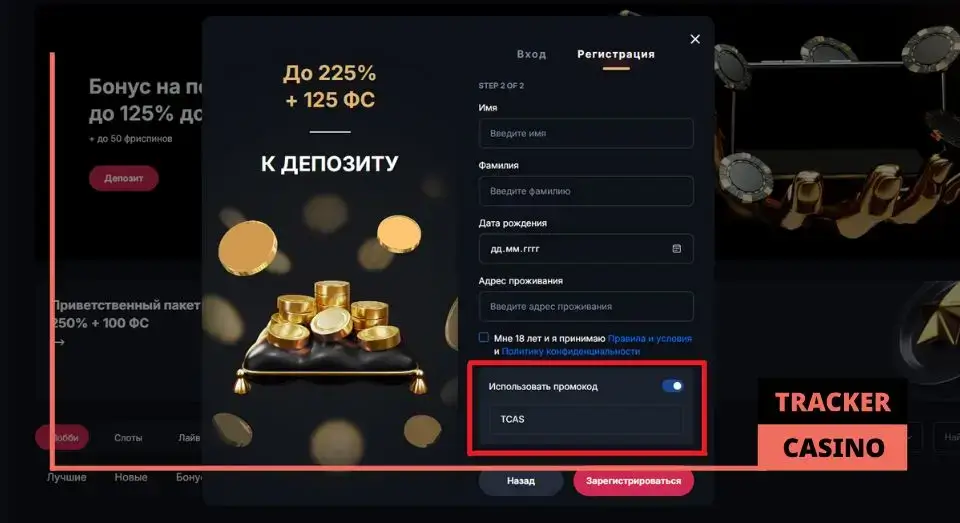The height and width of the screenshot is (523, 960).
Task: Submit with the Зарегистрироваться button
Action: [634, 481]
